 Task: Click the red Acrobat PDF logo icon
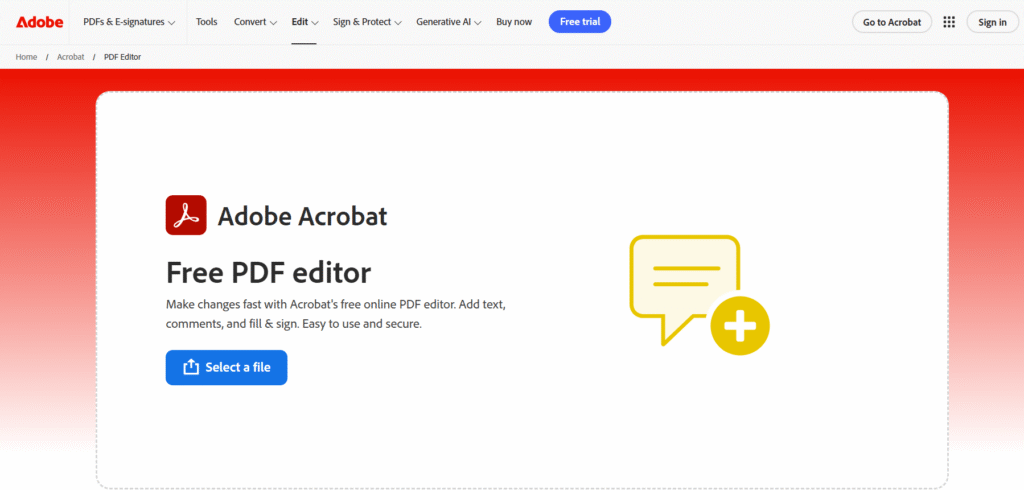(x=186, y=215)
